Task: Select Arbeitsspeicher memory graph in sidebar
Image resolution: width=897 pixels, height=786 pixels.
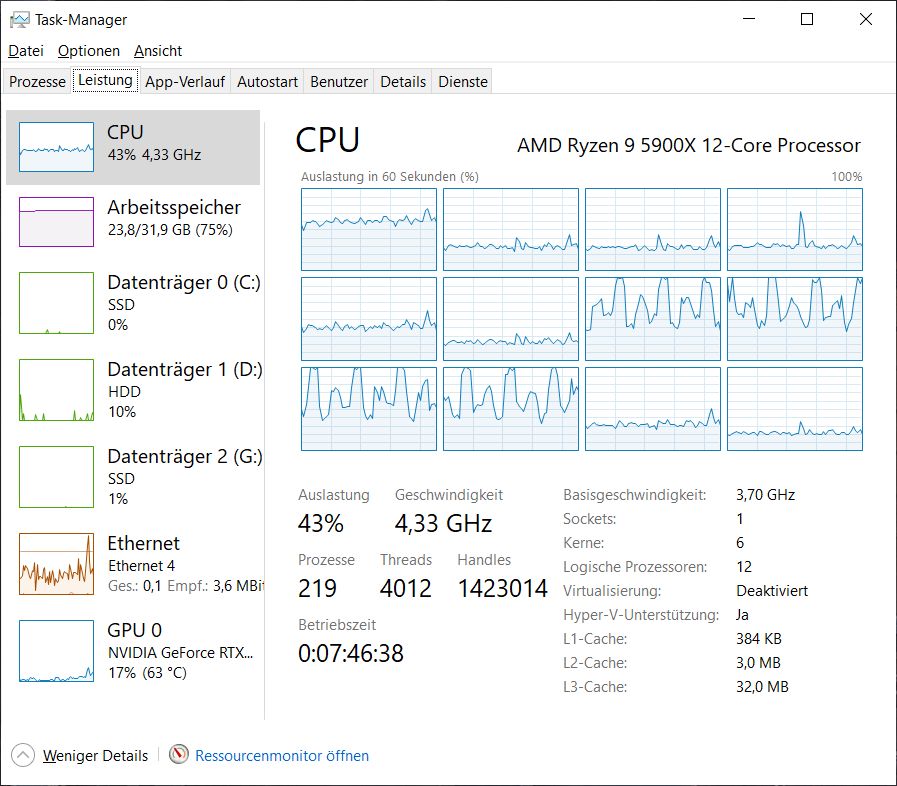Action: 56,221
